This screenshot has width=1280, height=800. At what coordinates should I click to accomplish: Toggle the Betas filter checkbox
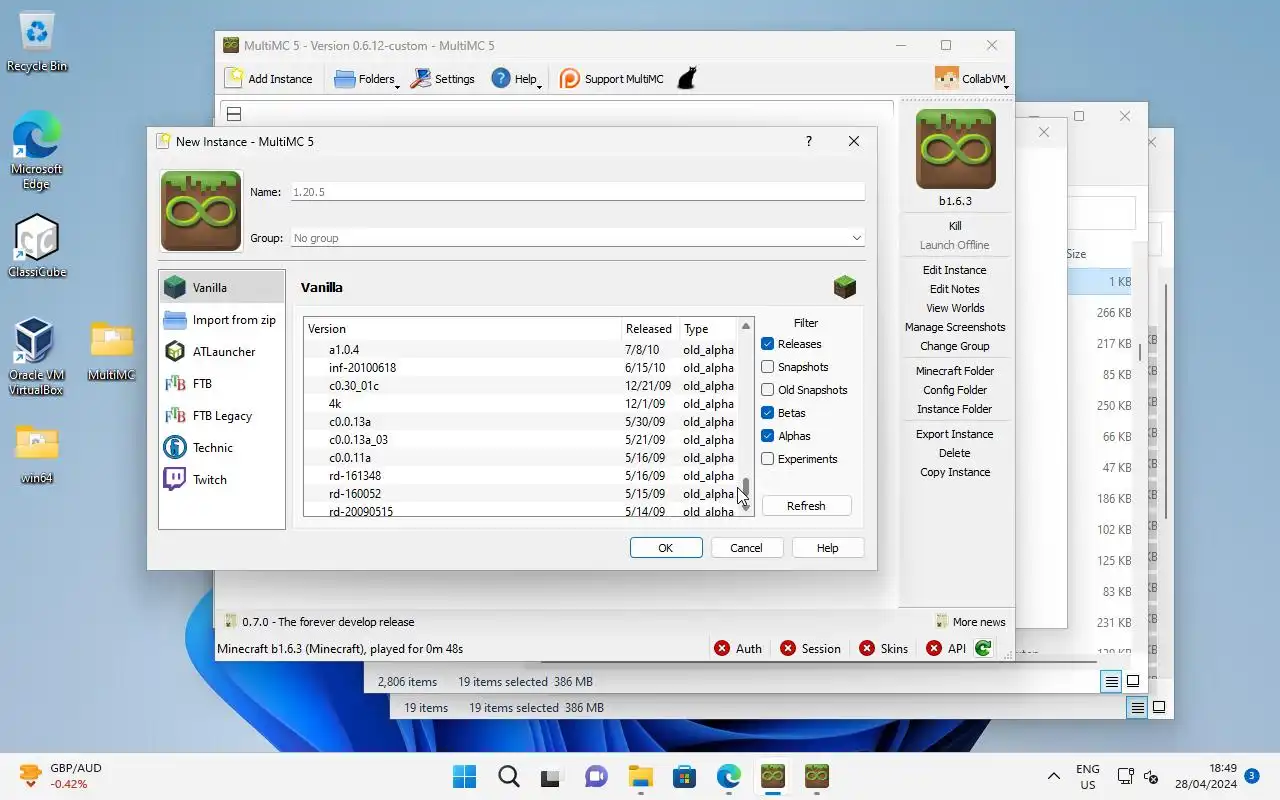(x=768, y=413)
